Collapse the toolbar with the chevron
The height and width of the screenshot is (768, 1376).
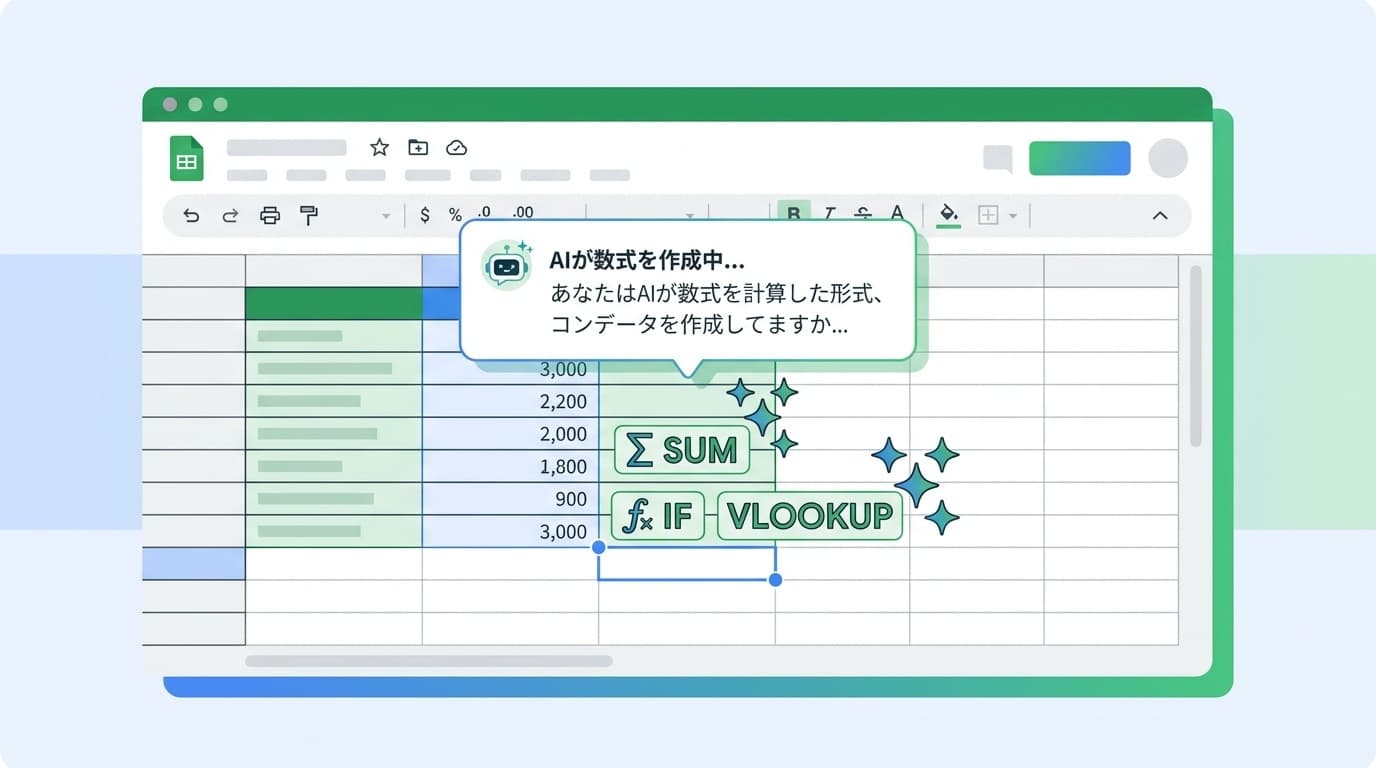1159,215
